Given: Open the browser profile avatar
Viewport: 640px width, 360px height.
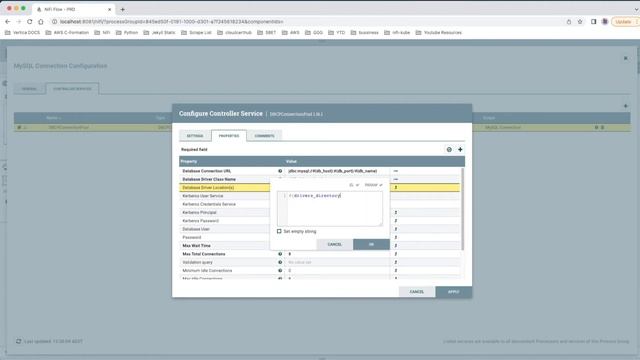Looking at the screenshot, I should 605,22.
